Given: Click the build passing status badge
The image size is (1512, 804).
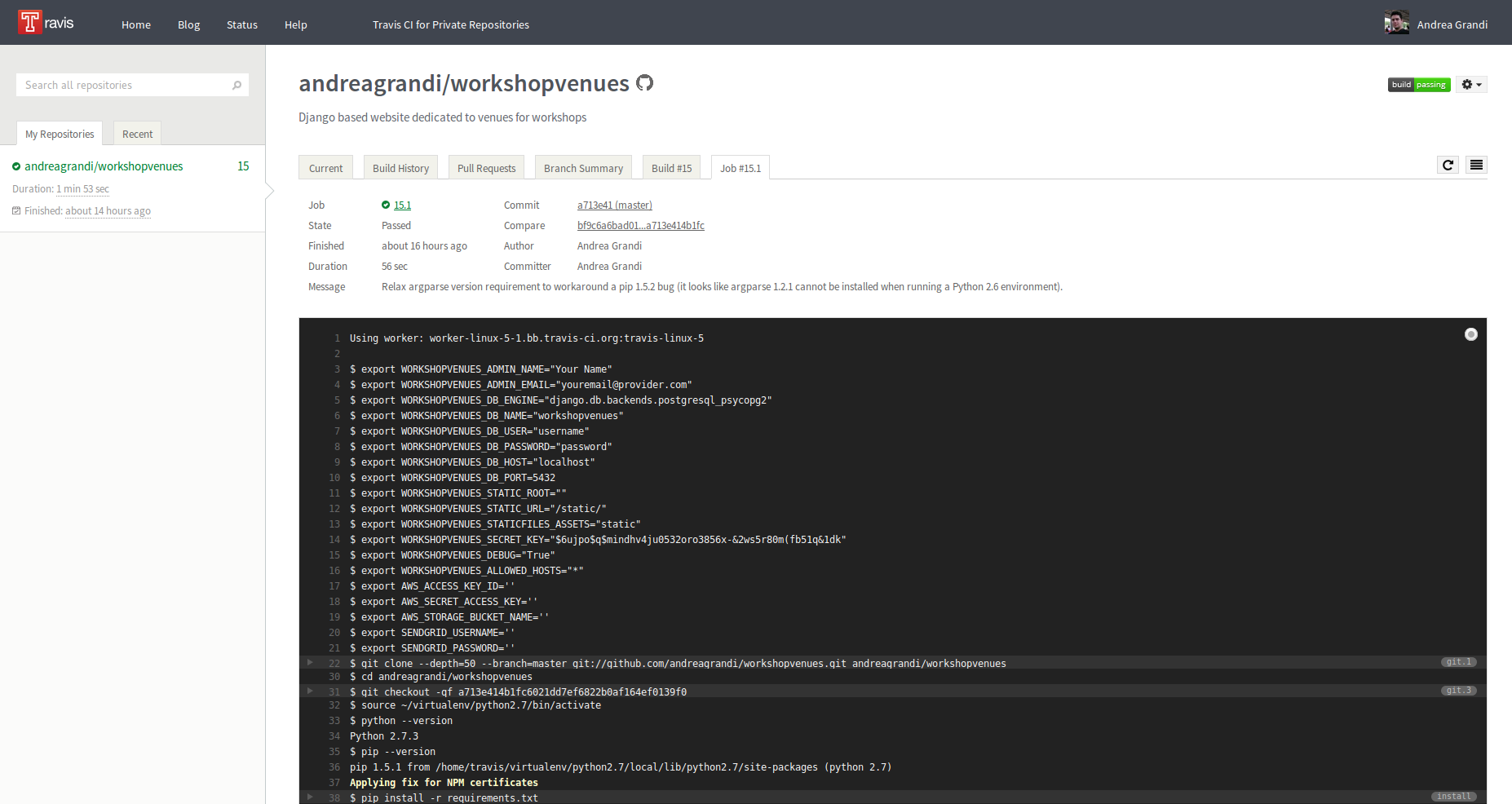Looking at the screenshot, I should tap(1419, 85).
